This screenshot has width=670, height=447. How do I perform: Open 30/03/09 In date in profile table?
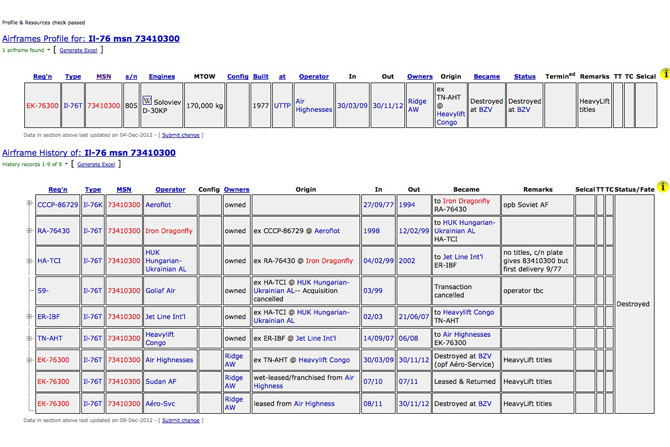[352, 106]
